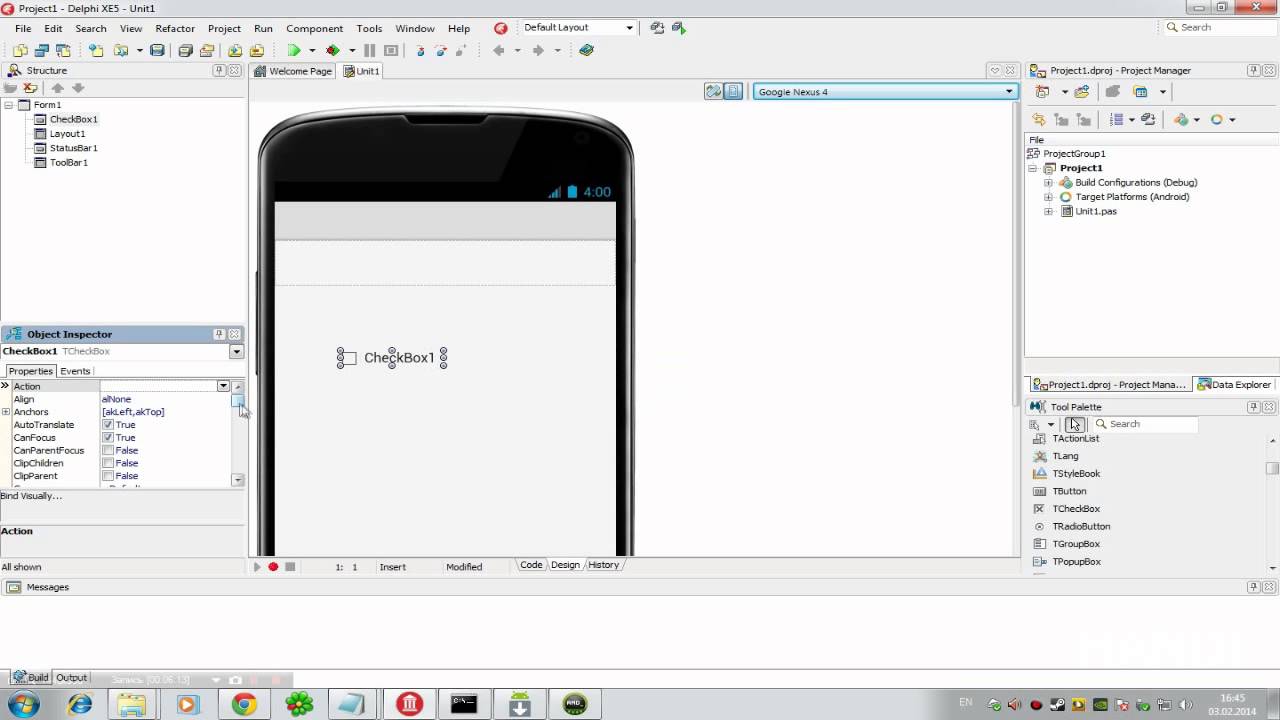
Task: Open the Default Layout dropdown
Action: point(629,28)
